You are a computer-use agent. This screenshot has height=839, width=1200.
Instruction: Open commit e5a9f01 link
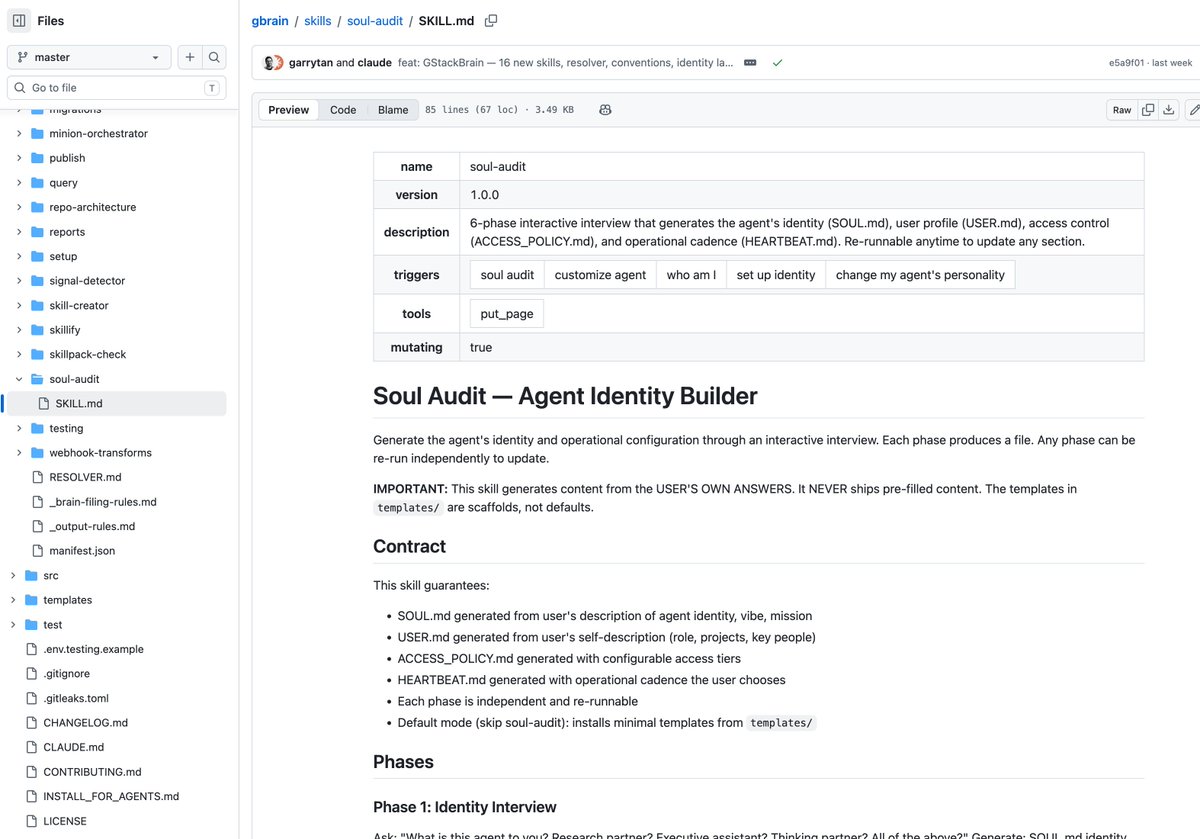(1126, 63)
